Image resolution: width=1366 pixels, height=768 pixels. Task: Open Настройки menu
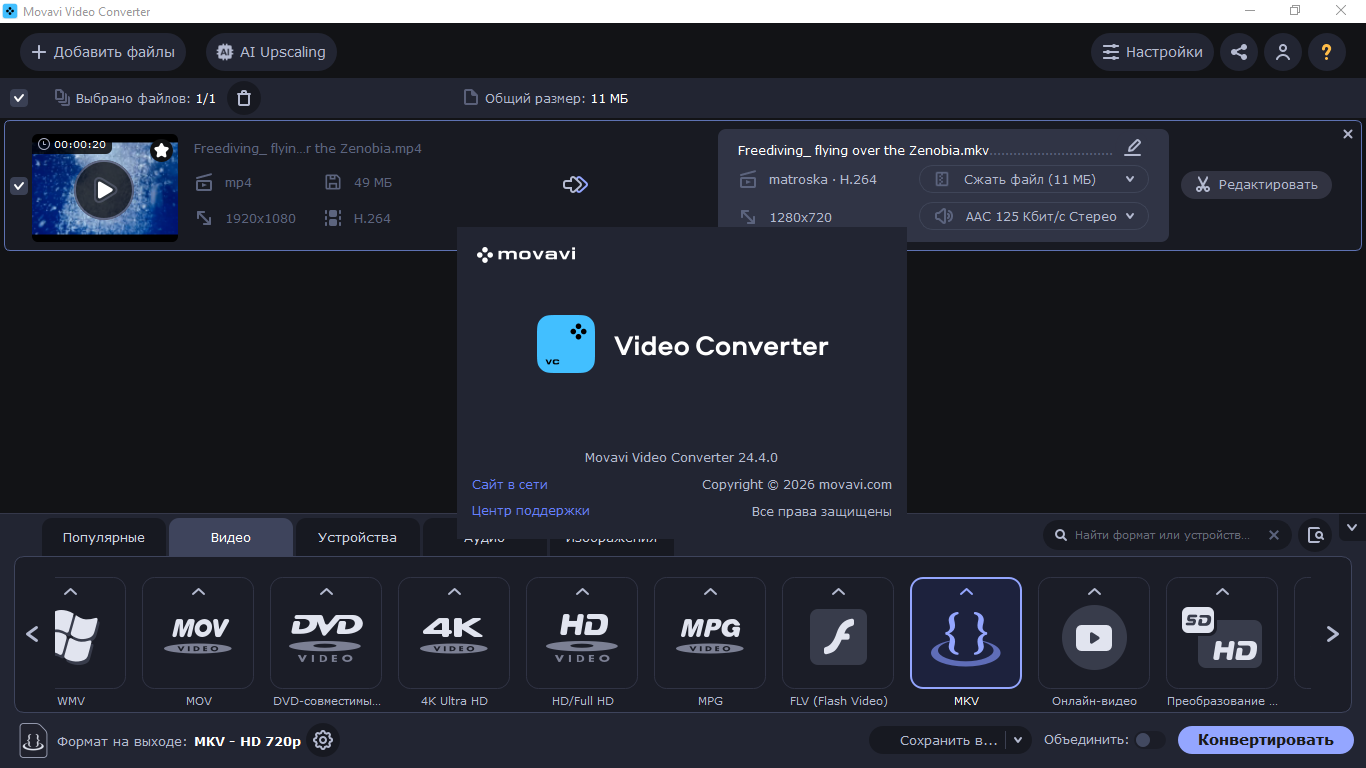1153,52
